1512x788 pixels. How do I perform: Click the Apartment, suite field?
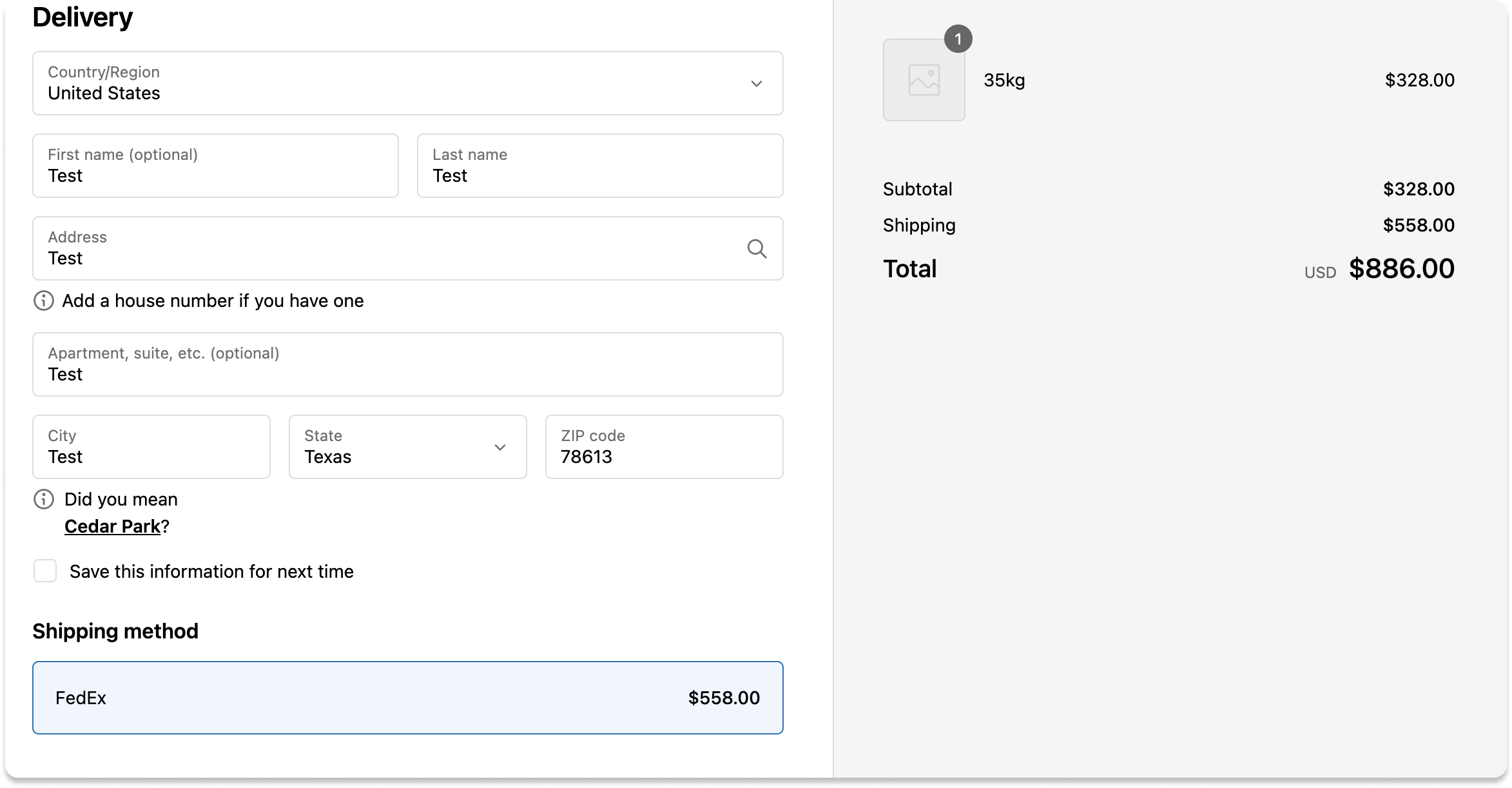pos(407,365)
